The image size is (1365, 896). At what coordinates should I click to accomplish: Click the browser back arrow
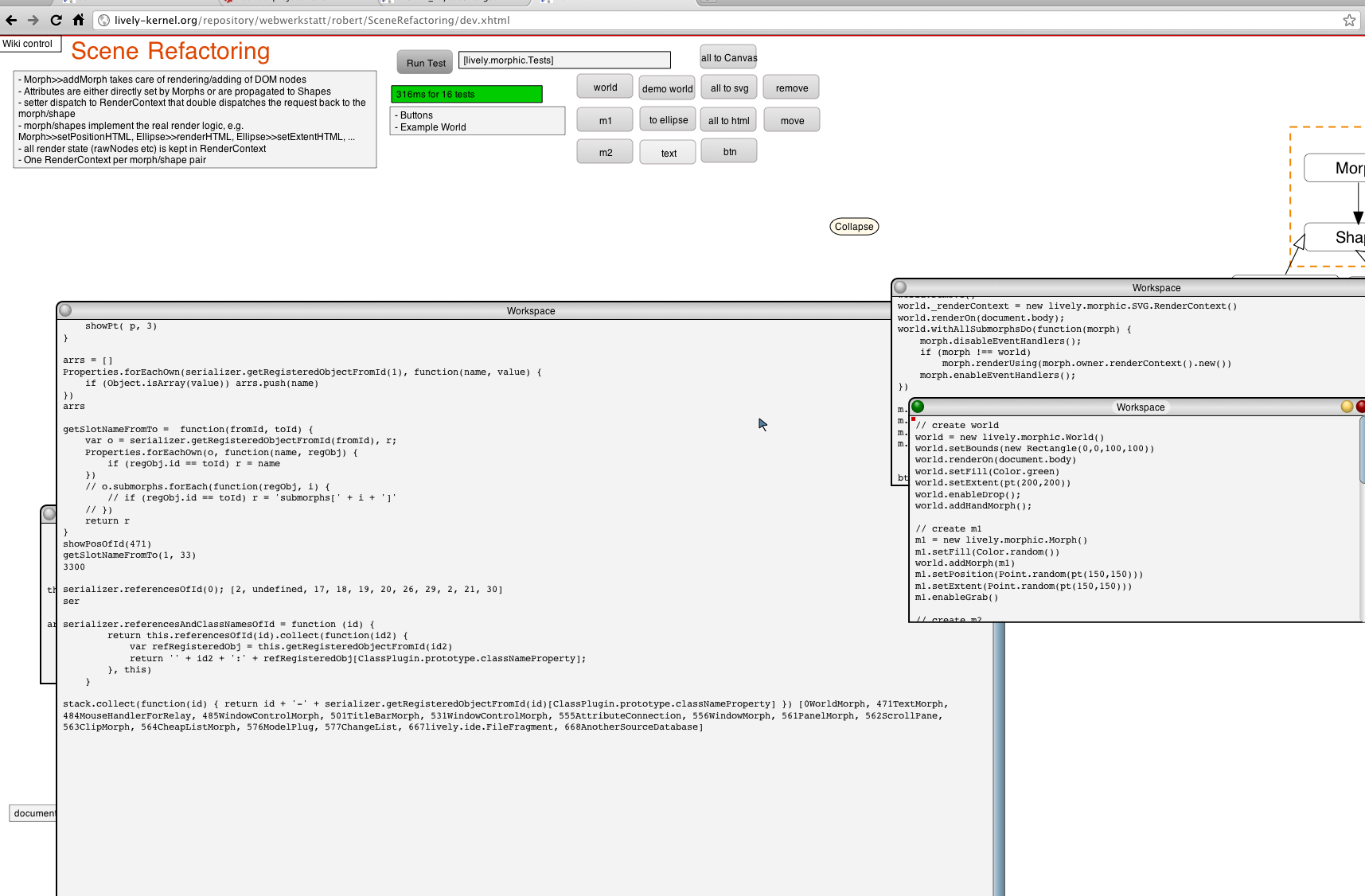tap(11, 20)
